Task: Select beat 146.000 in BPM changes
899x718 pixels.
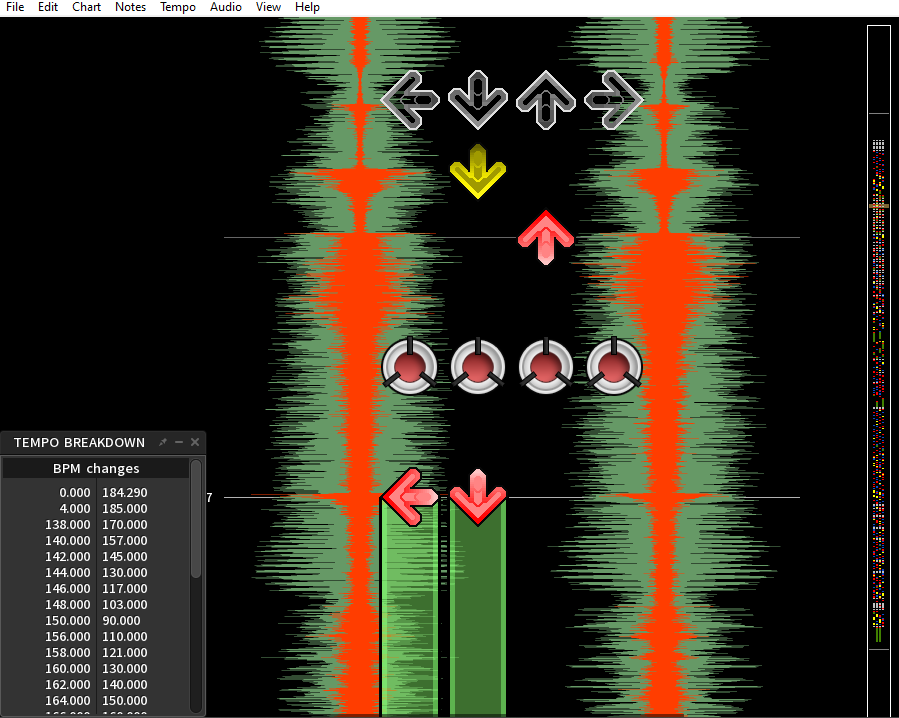Action: [68, 589]
